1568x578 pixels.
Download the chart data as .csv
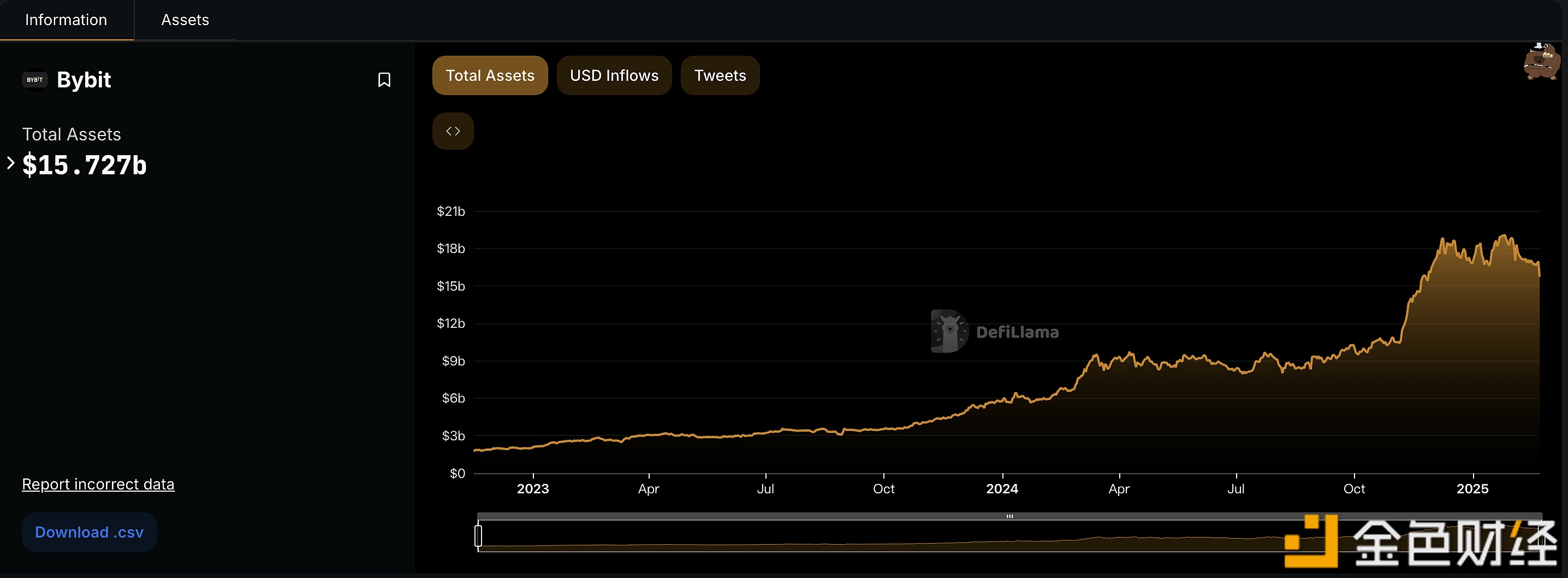[90, 532]
